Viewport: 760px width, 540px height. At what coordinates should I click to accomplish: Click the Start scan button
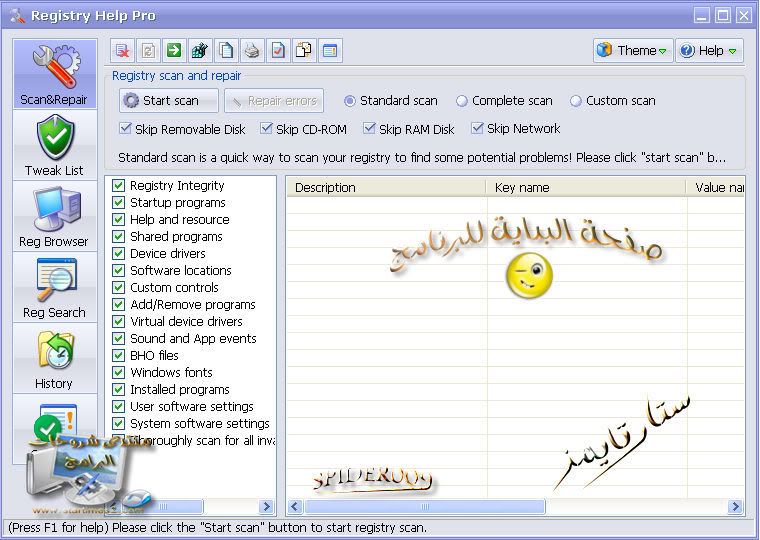click(169, 100)
